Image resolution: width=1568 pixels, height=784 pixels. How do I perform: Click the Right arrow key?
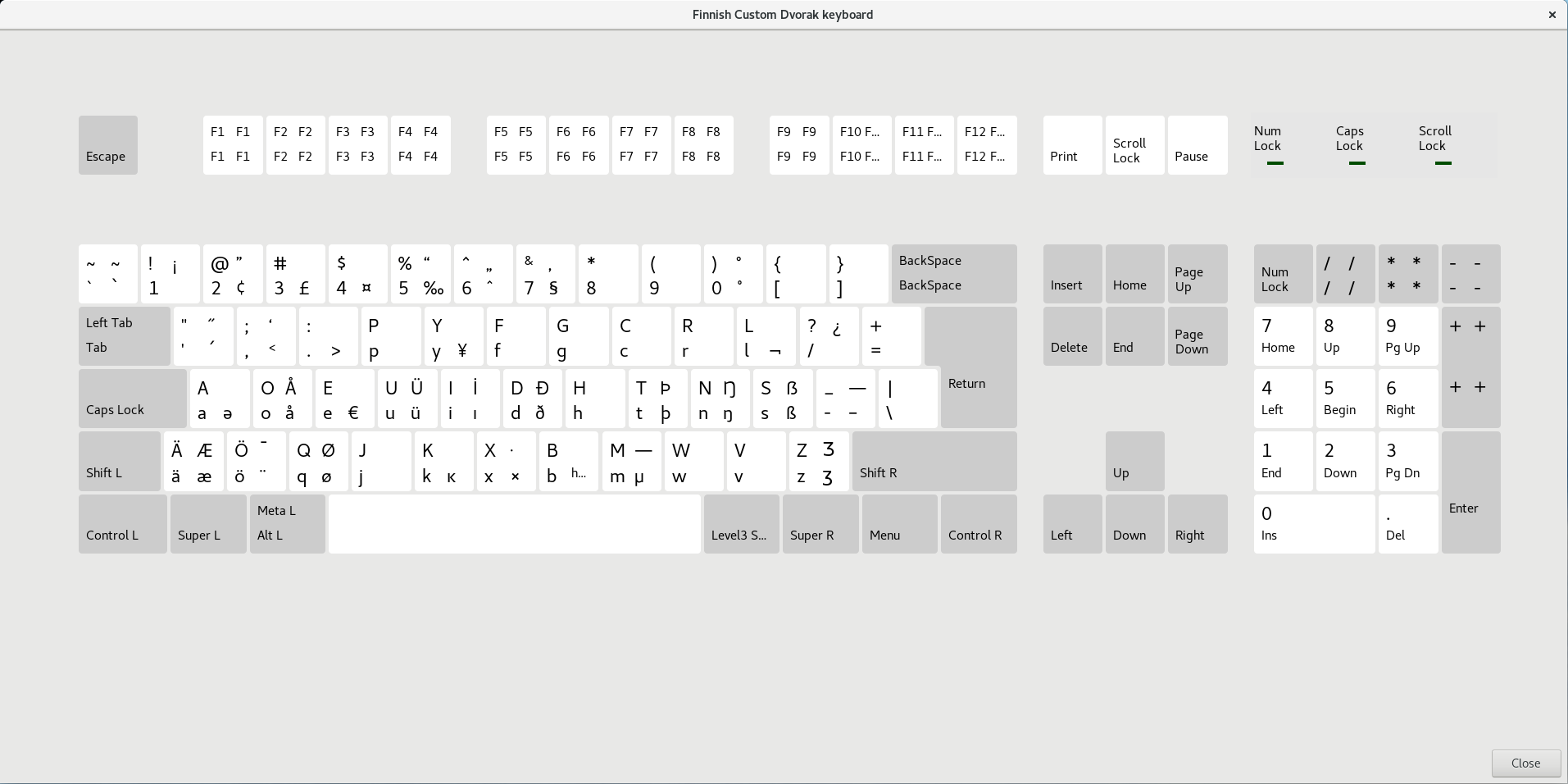(x=1198, y=524)
